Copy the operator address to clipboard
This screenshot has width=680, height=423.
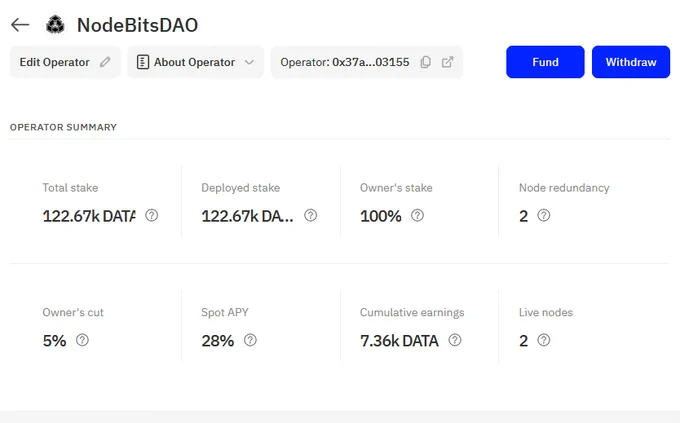click(425, 62)
